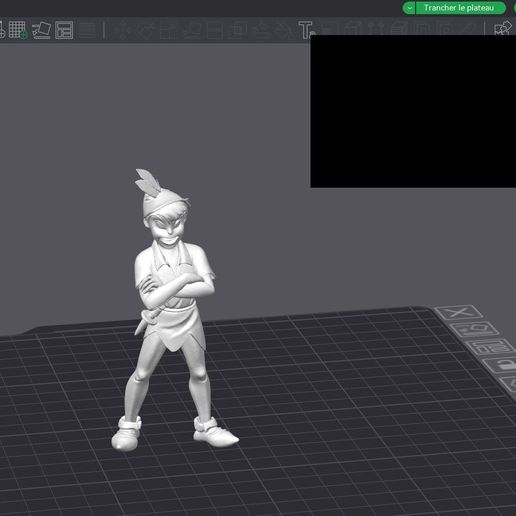Click the variable layer height icon
Image resolution: width=516 pixels, height=516 pixels.
[x=88, y=30]
